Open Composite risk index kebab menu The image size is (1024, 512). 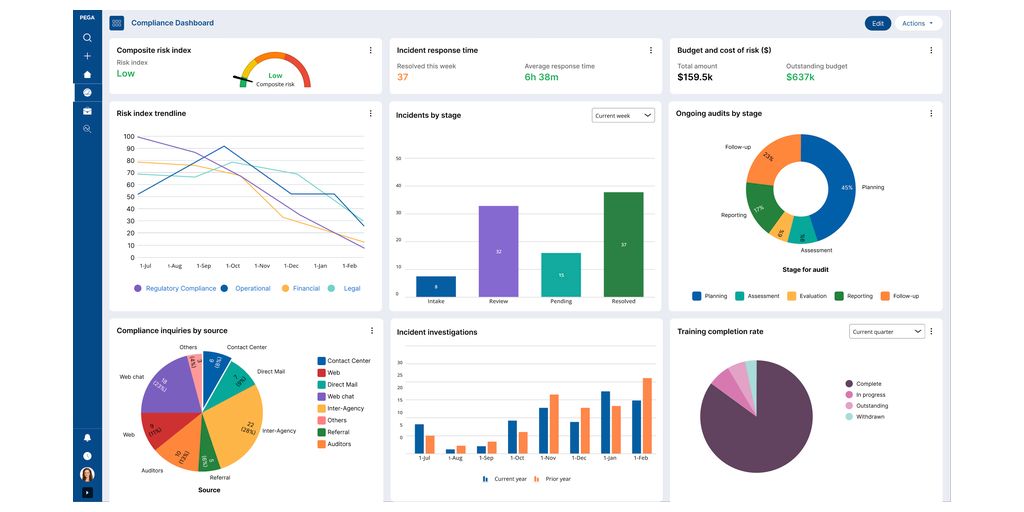tap(370, 50)
